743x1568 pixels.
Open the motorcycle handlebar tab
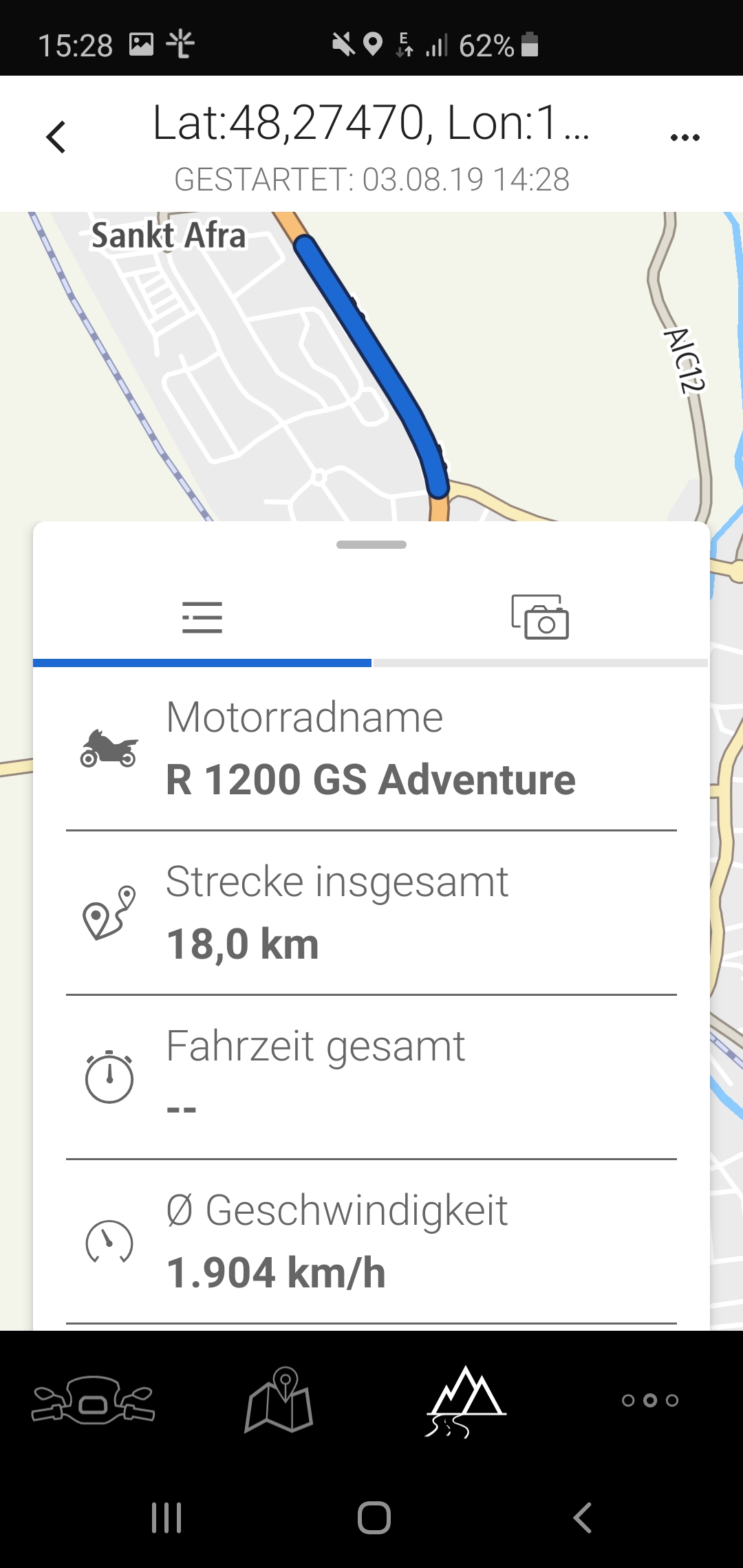(x=93, y=1400)
